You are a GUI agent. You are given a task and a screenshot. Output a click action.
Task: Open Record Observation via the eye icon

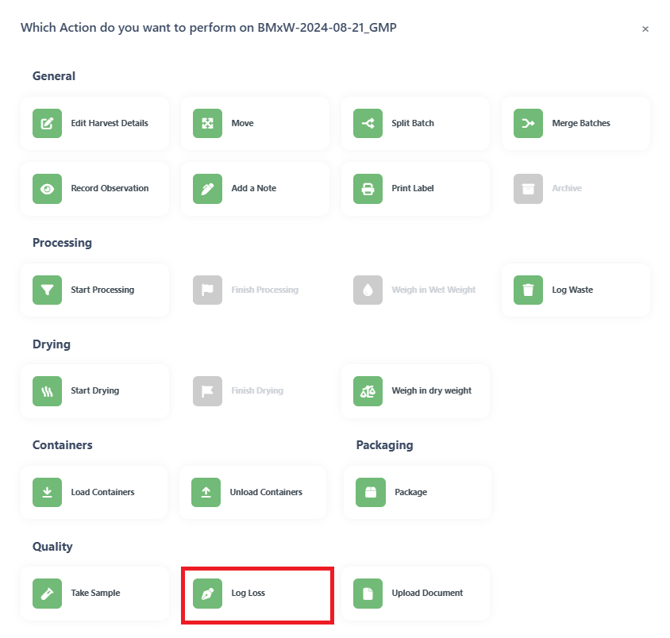click(x=47, y=189)
